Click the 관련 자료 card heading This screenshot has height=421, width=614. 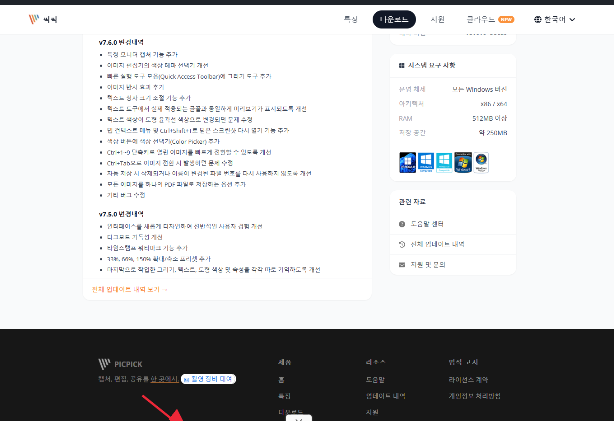(412, 202)
